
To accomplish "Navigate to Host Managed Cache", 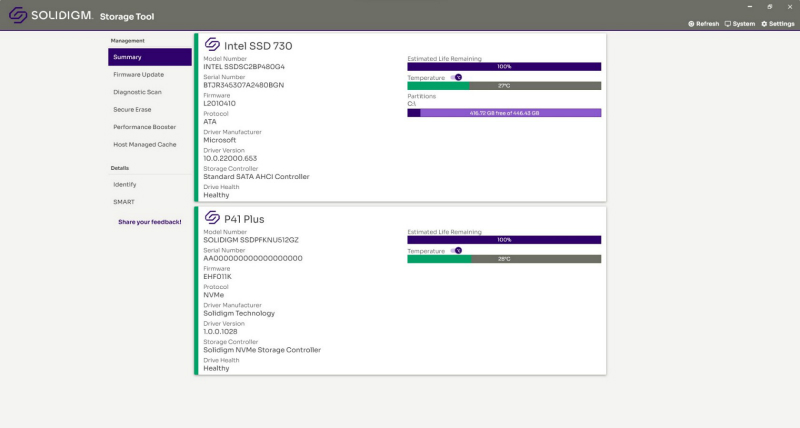I will (x=144, y=144).
